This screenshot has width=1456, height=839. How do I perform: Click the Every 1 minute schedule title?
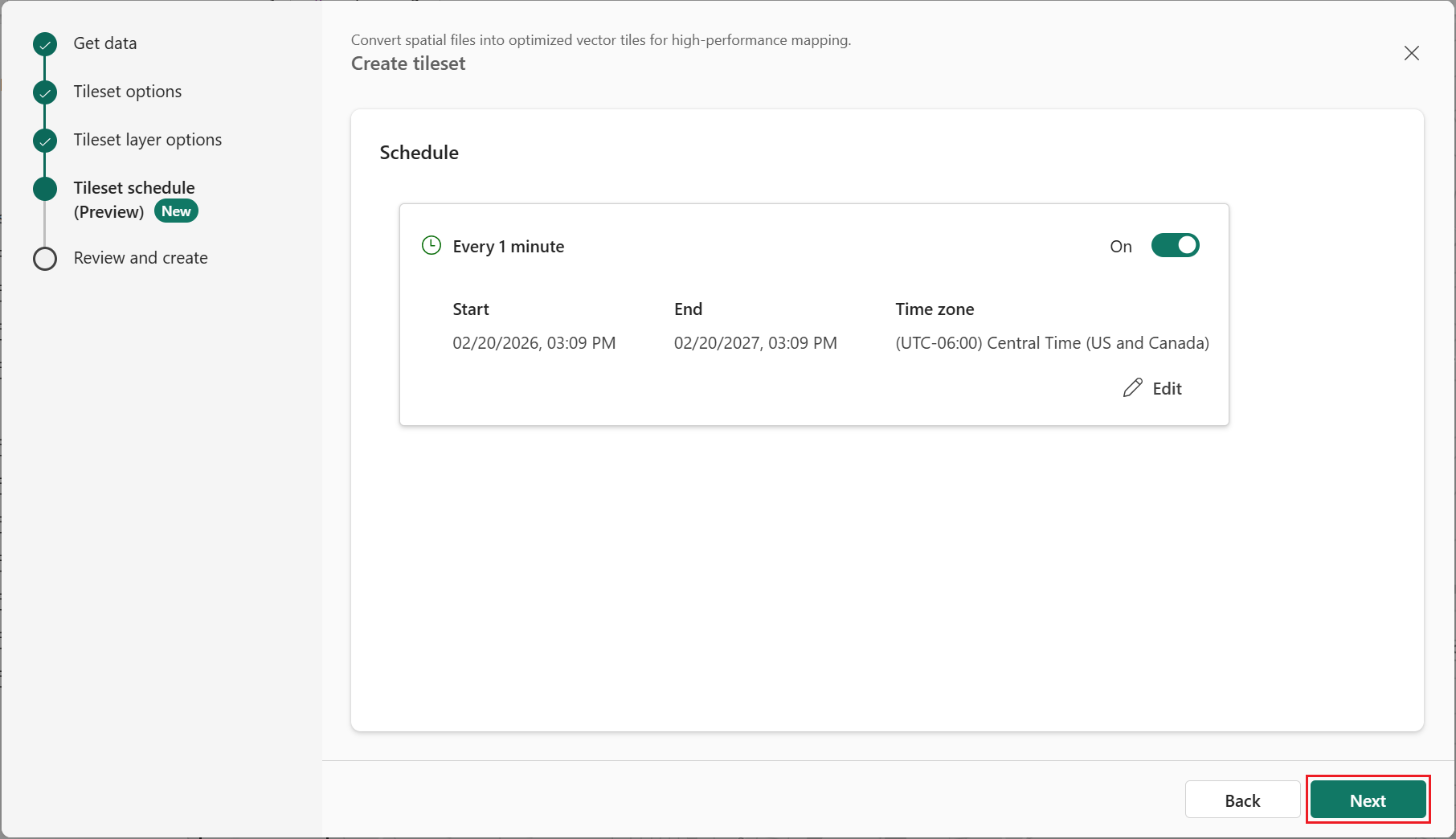point(509,247)
